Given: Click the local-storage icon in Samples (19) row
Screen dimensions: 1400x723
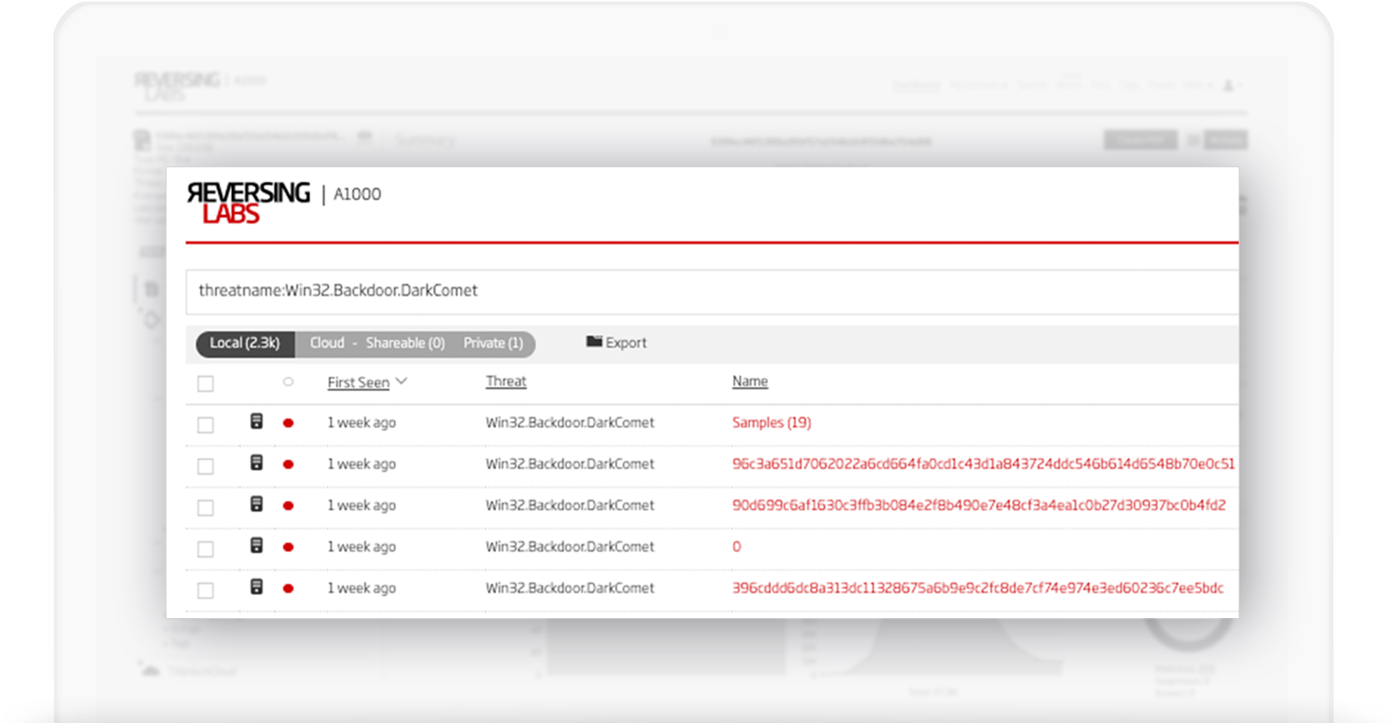Looking at the screenshot, I should (x=256, y=422).
